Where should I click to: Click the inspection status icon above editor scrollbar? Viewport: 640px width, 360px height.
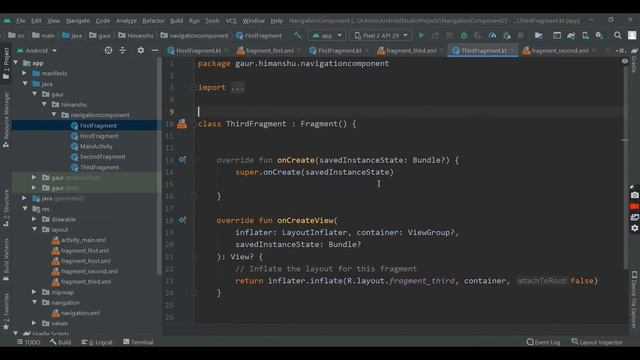[x=625, y=61]
